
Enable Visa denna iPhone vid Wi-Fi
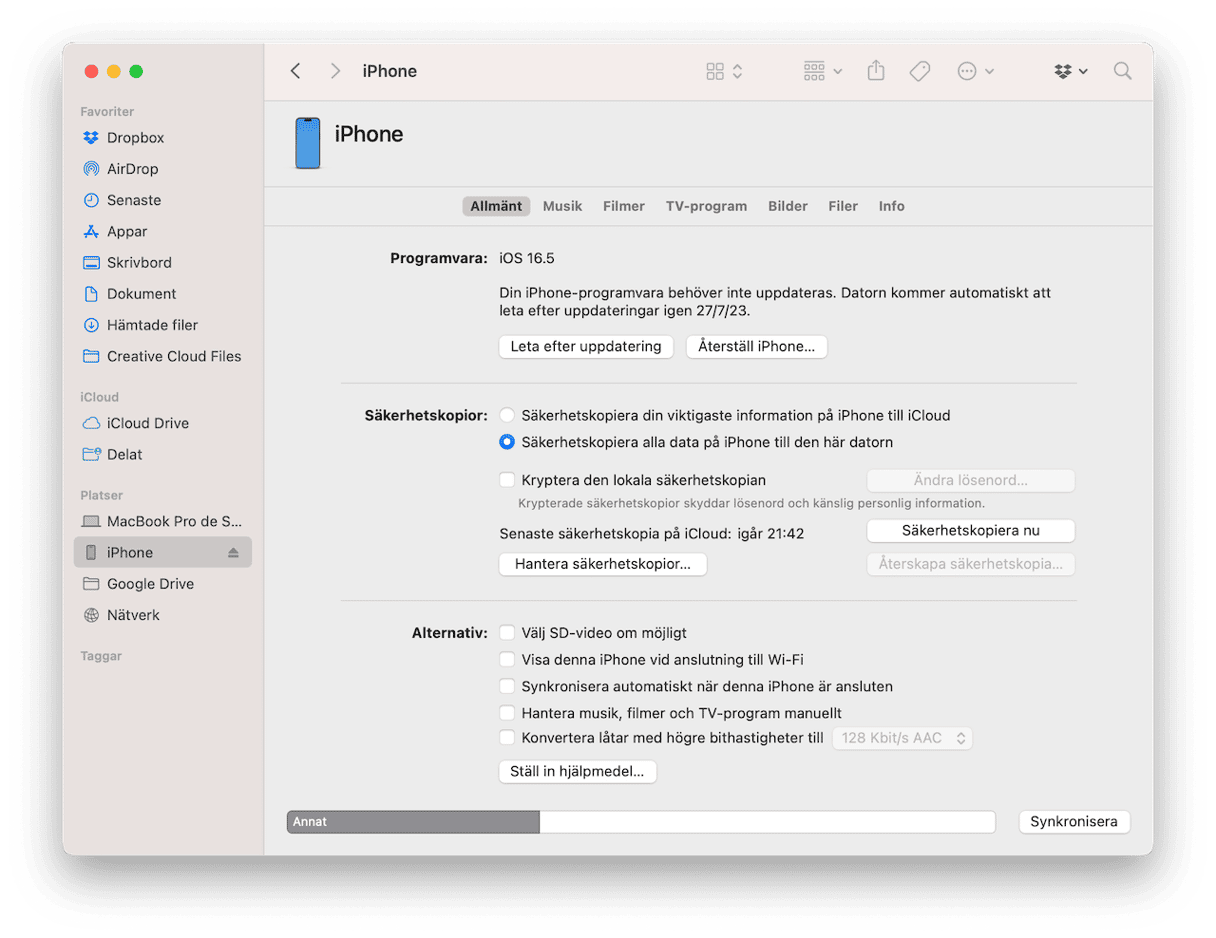pos(508,660)
